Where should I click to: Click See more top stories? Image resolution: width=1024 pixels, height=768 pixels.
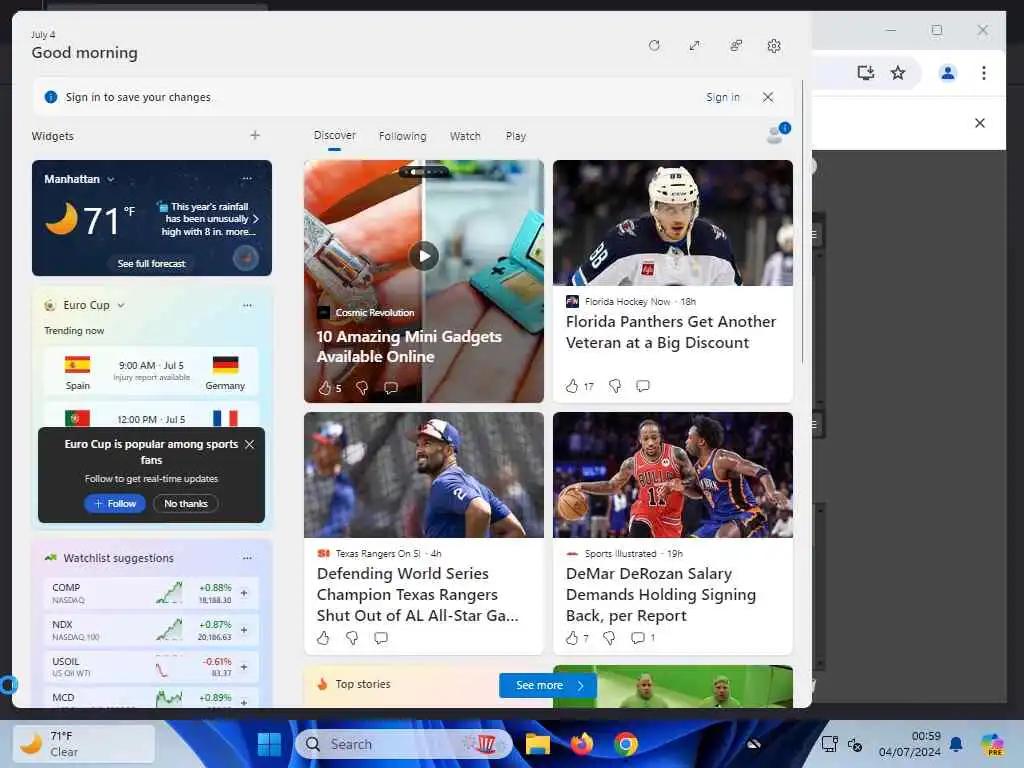[548, 685]
